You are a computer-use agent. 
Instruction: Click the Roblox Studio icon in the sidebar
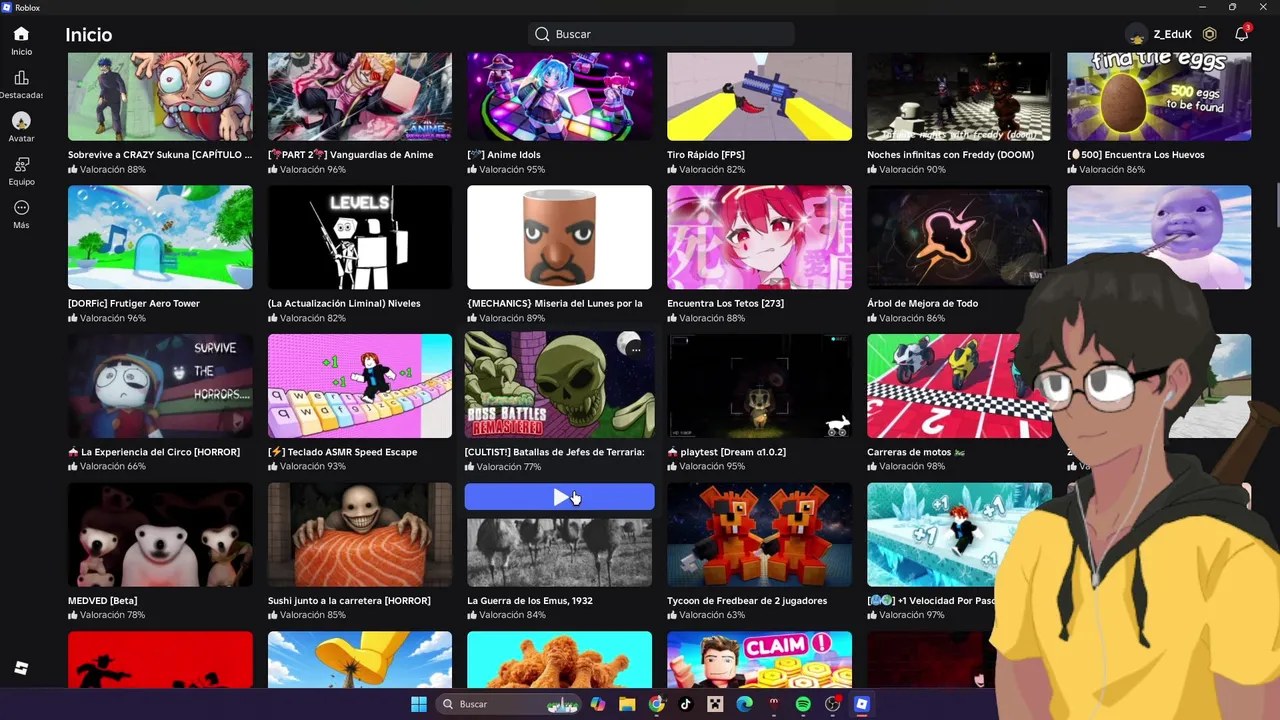click(x=21, y=668)
